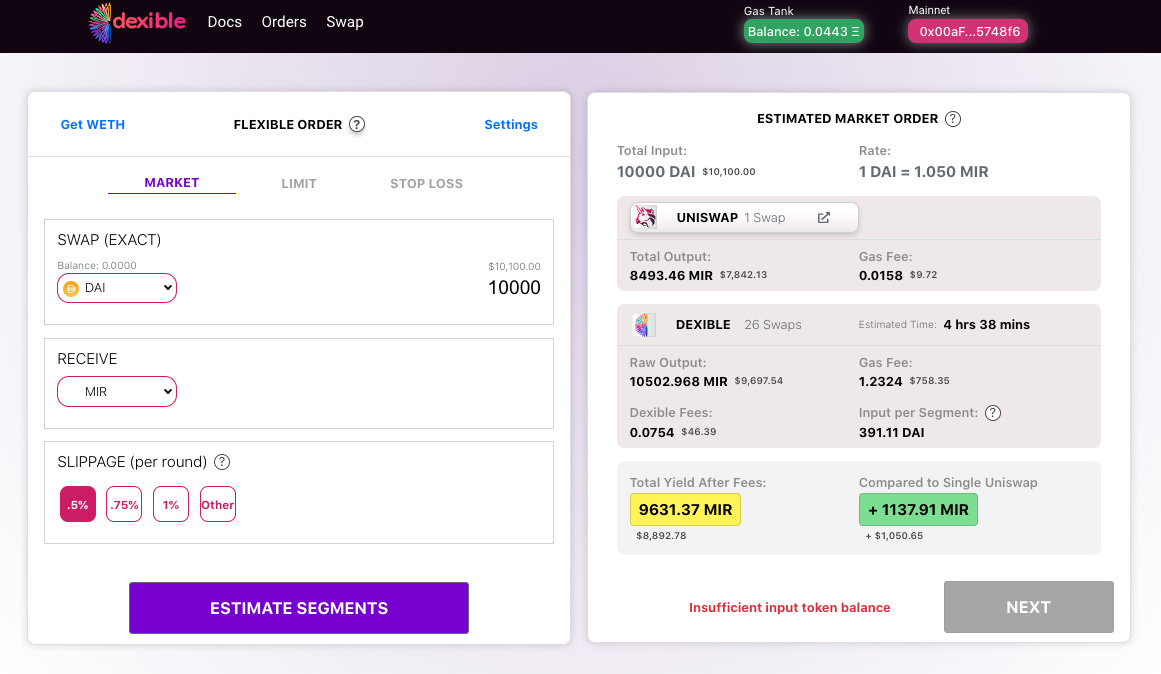Switch to the Limit tab
Screen dimensions: 1161x674
(299, 184)
